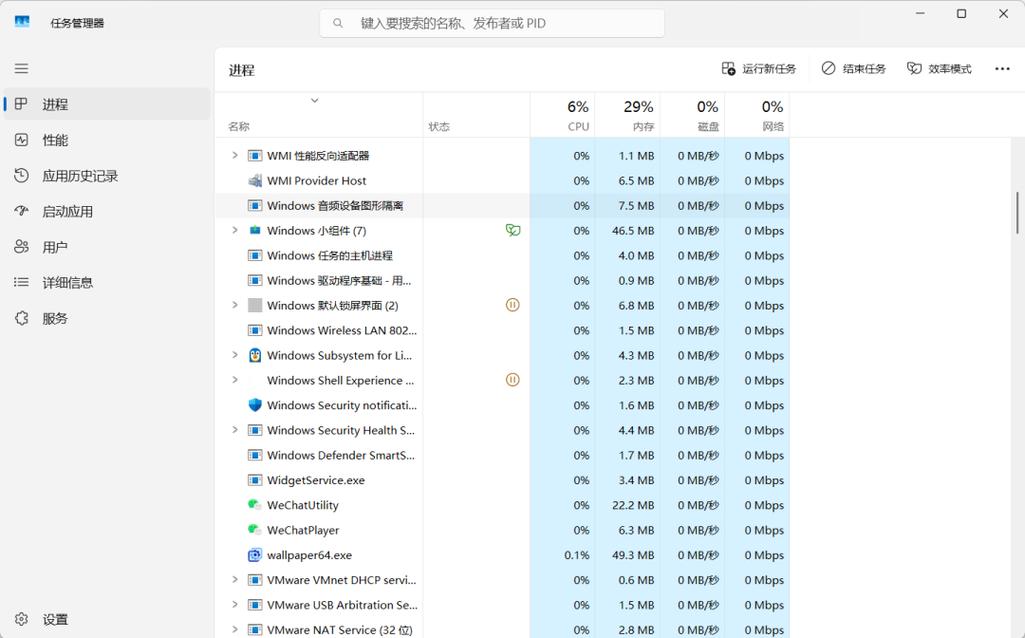The width and height of the screenshot is (1025, 638).
Task: Click the WeChatUtility icon
Action: (255, 505)
